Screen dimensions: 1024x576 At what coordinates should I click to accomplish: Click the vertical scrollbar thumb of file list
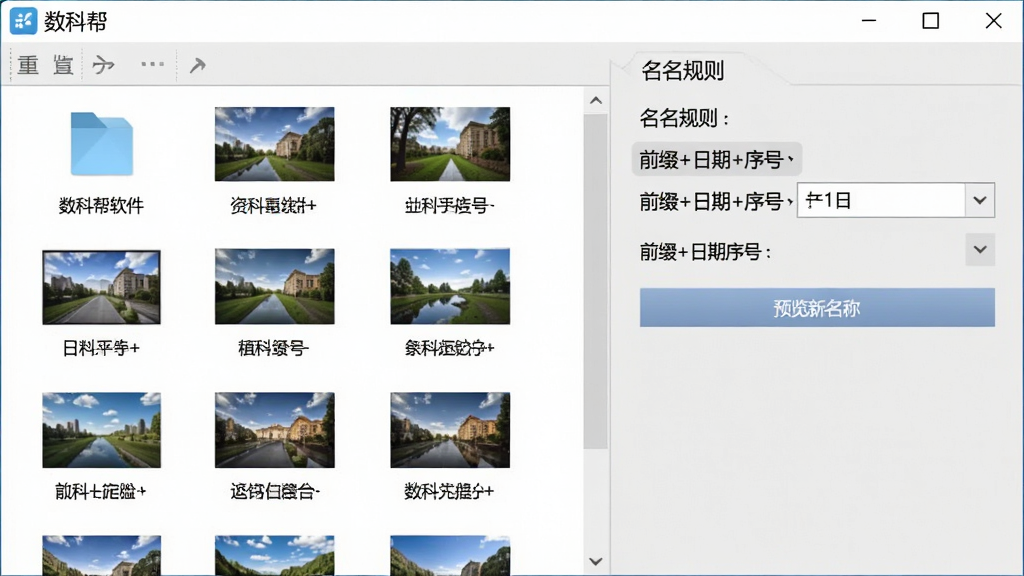pos(596,281)
